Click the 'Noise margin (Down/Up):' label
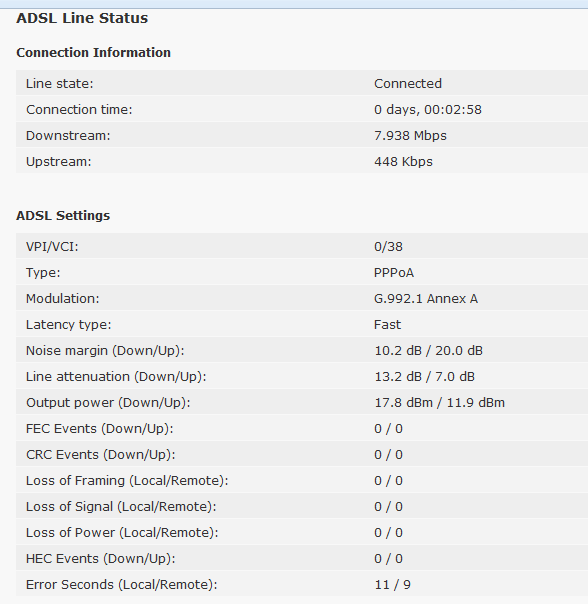The height and width of the screenshot is (604, 588). (x=105, y=351)
